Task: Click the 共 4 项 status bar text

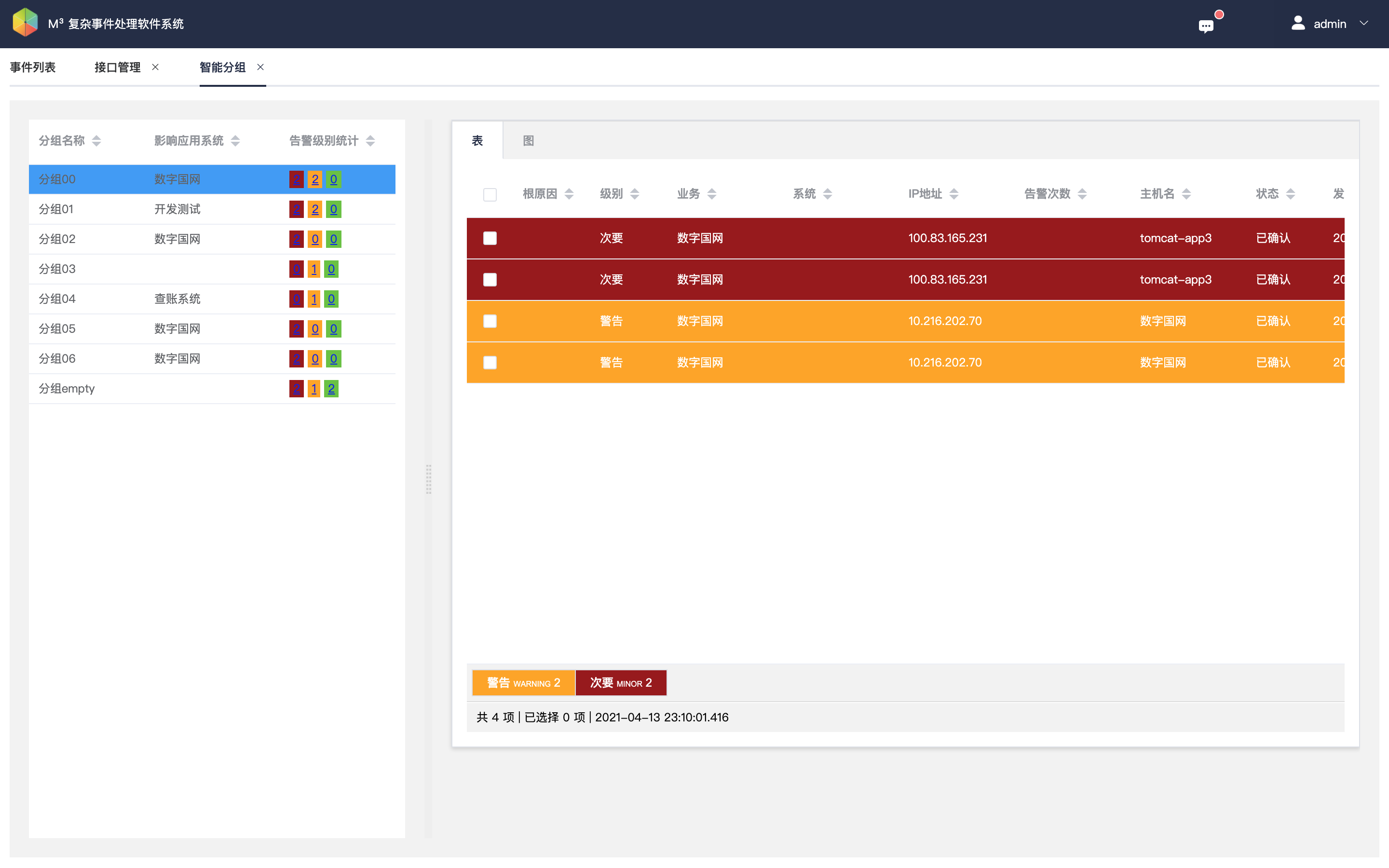Action: 495,717
